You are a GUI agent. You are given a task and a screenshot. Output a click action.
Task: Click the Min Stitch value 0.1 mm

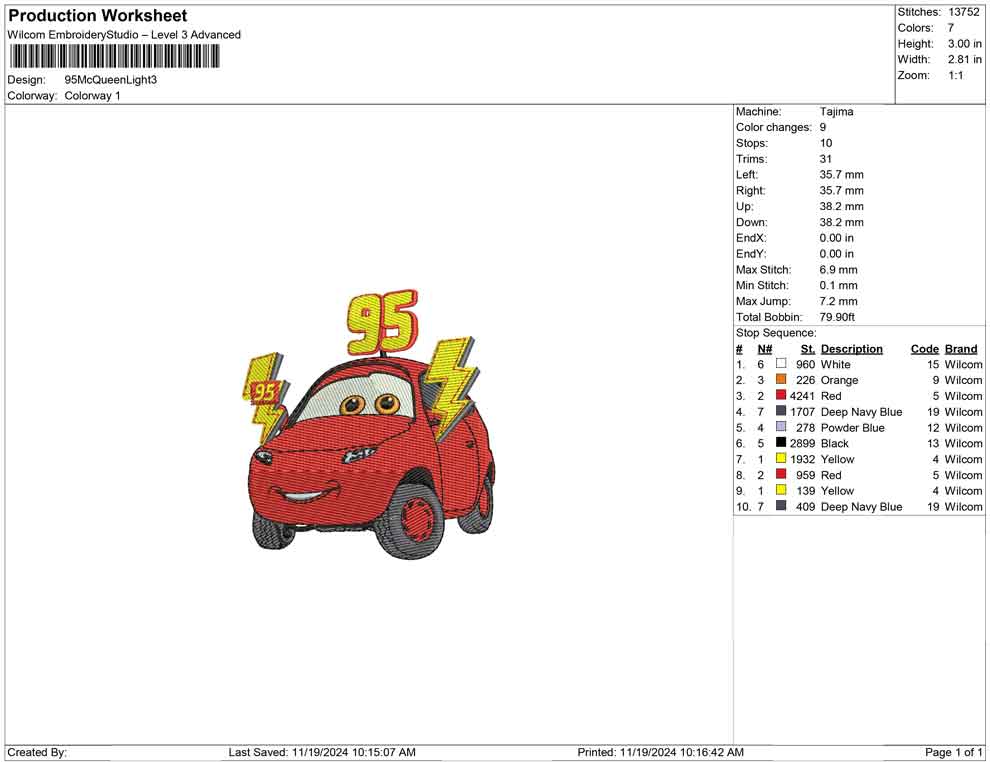[x=838, y=285]
